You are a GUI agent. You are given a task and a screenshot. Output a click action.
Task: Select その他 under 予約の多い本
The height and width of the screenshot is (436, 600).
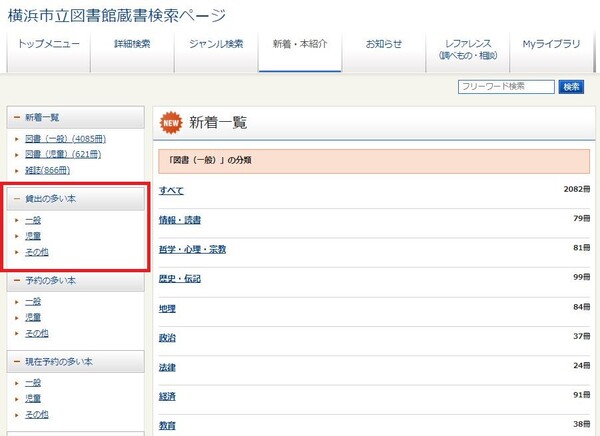tap(36, 333)
